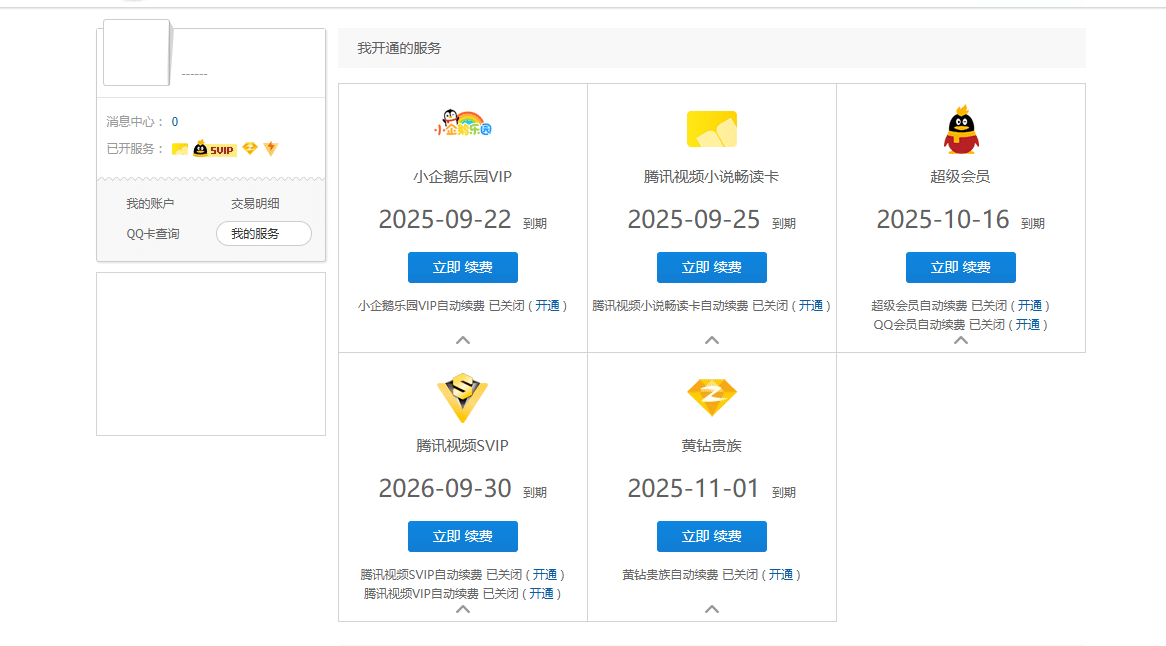This screenshot has width=1166, height=646.
Task: Click the 2025-10-16 expiry date
Action: [x=943, y=219]
